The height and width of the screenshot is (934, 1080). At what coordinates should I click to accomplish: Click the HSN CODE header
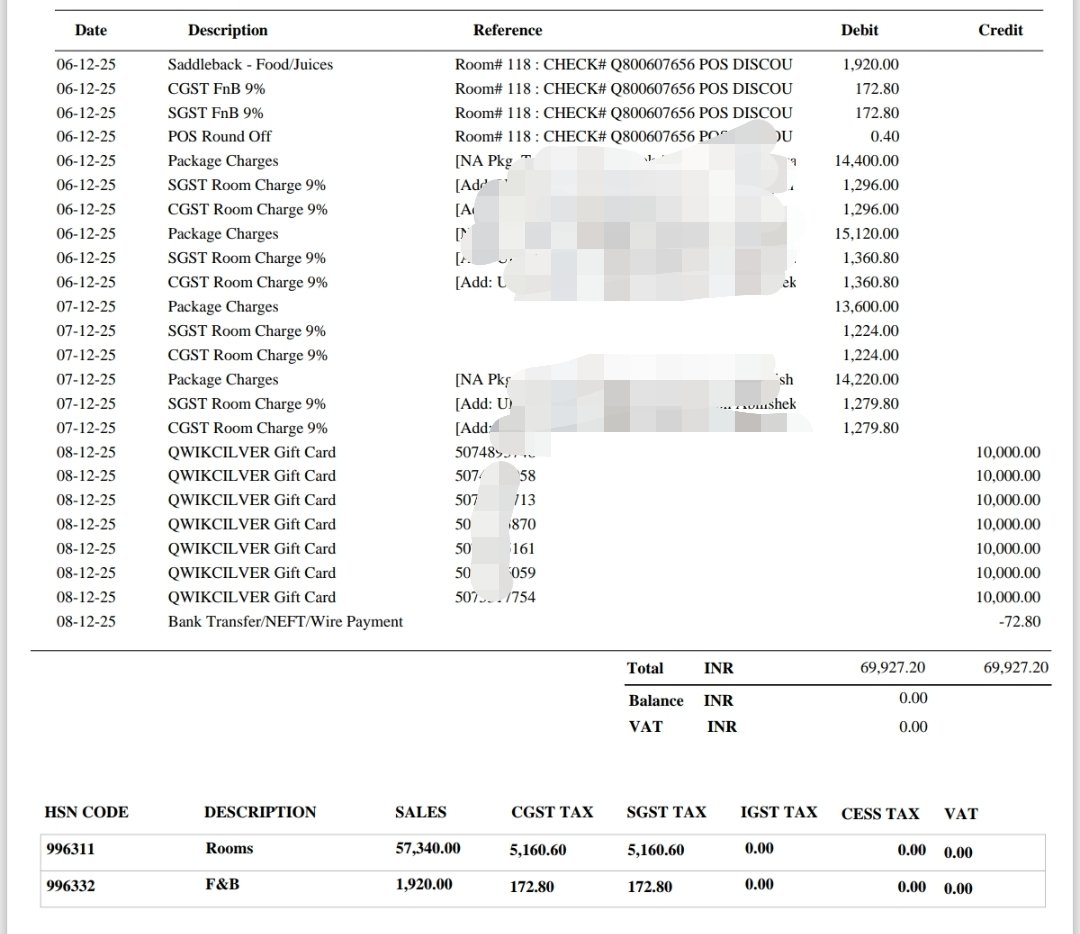pyautogui.click(x=87, y=812)
